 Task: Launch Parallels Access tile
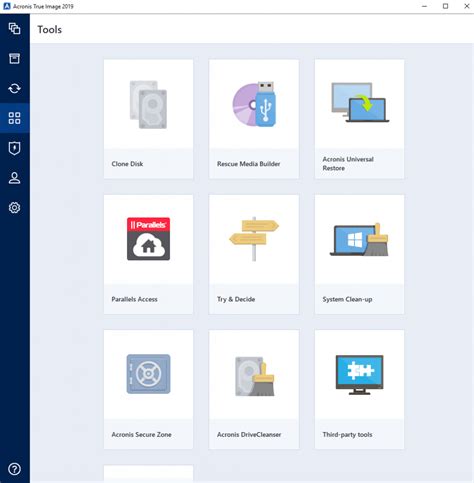[148, 254]
